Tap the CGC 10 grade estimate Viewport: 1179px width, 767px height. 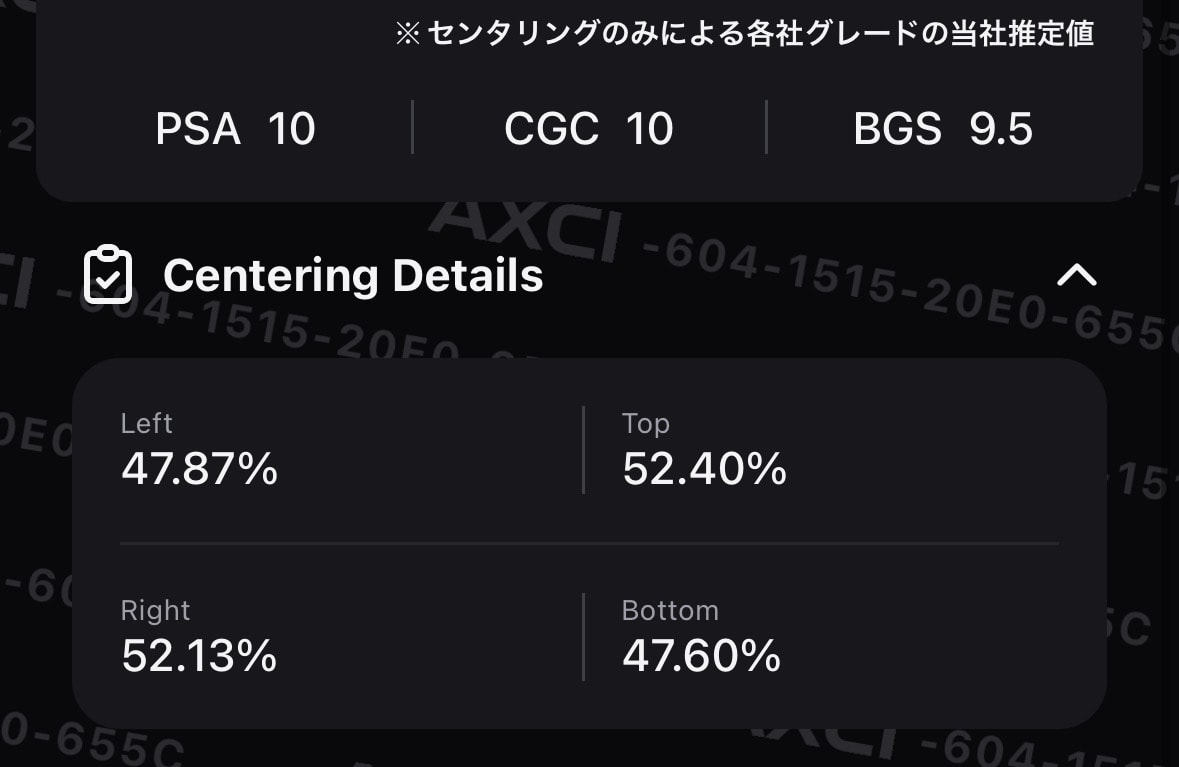[589, 129]
